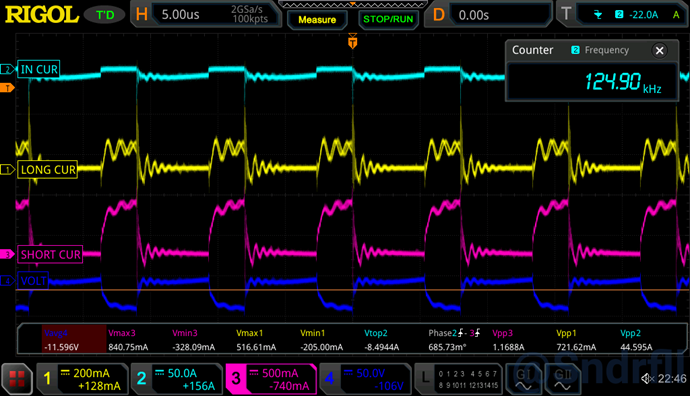
Task: Open signal generator GI
Action: (523, 379)
